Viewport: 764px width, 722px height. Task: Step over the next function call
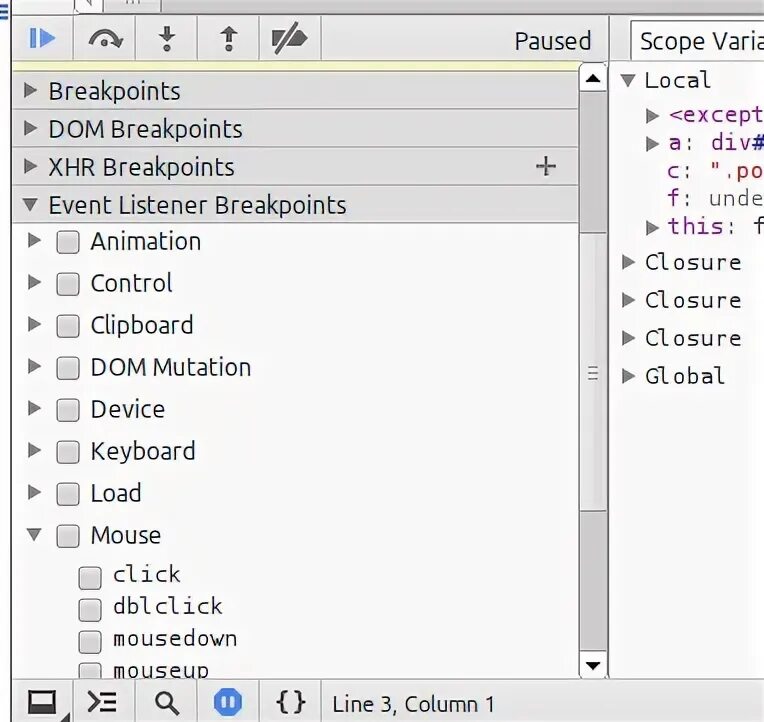pyautogui.click(x=105, y=39)
